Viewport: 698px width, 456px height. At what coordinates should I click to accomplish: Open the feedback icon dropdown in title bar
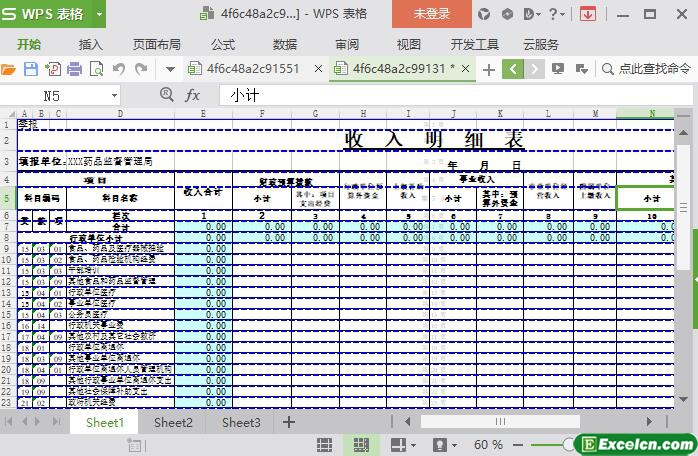(x=532, y=14)
